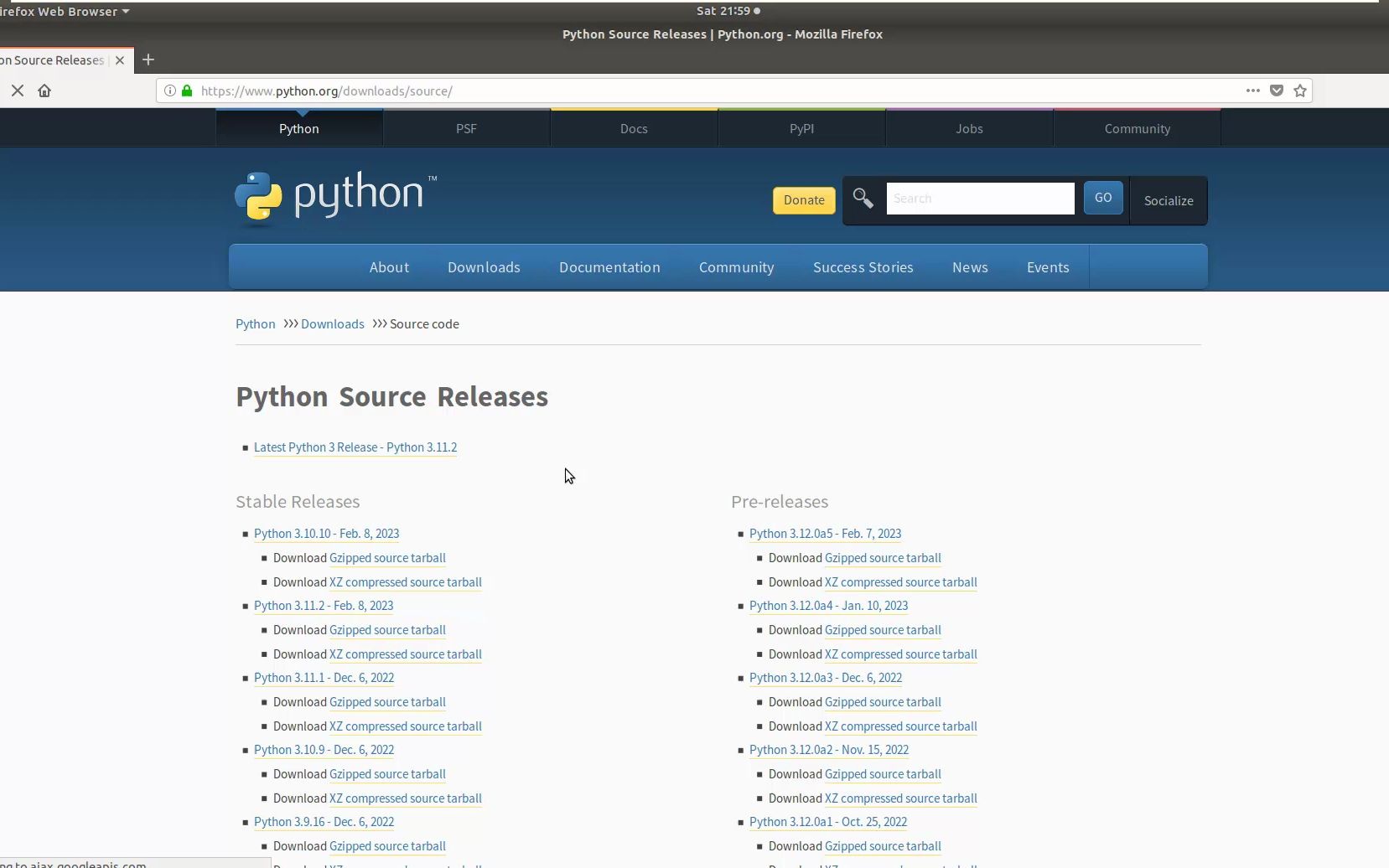Download Gzipped source tarball for Python 3.12.0a2

point(883,774)
